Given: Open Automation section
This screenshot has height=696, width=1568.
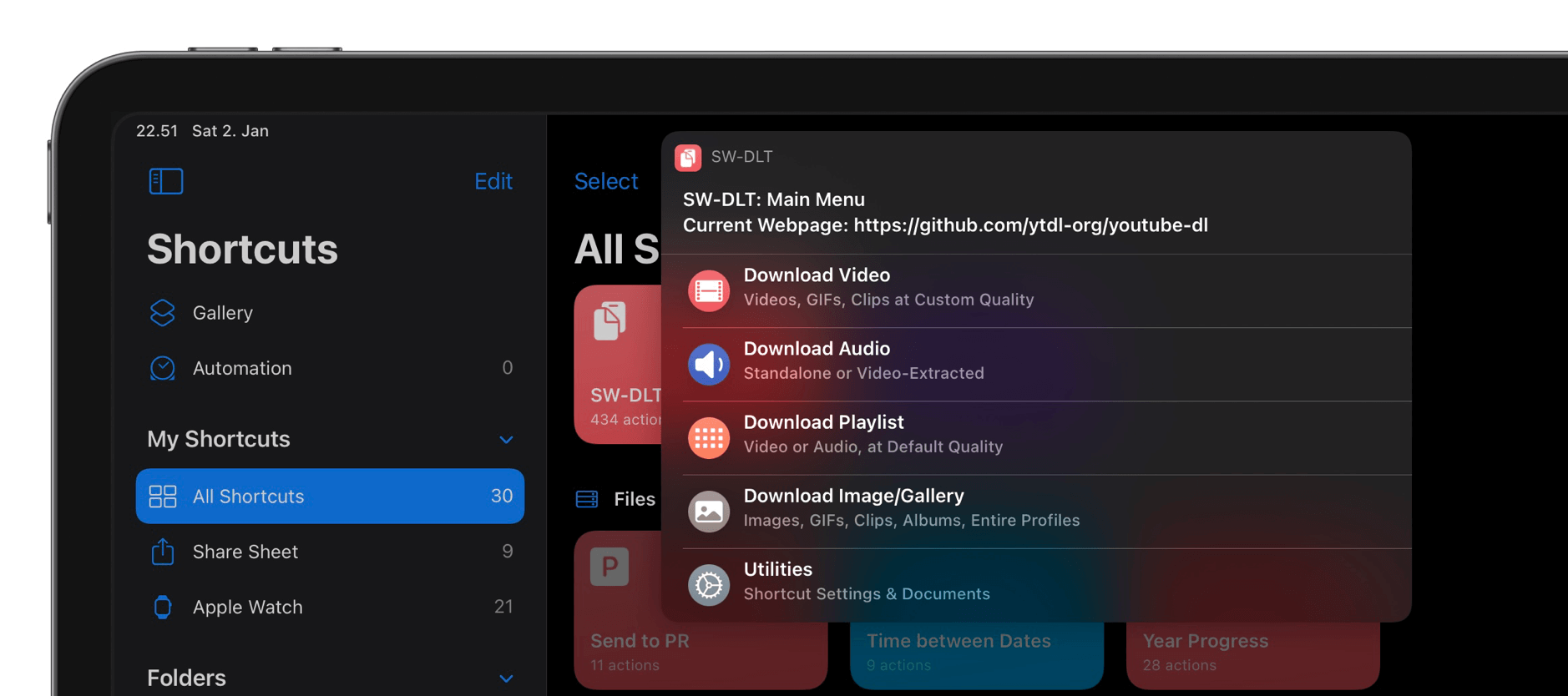Looking at the screenshot, I should pyautogui.click(x=330, y=368).
